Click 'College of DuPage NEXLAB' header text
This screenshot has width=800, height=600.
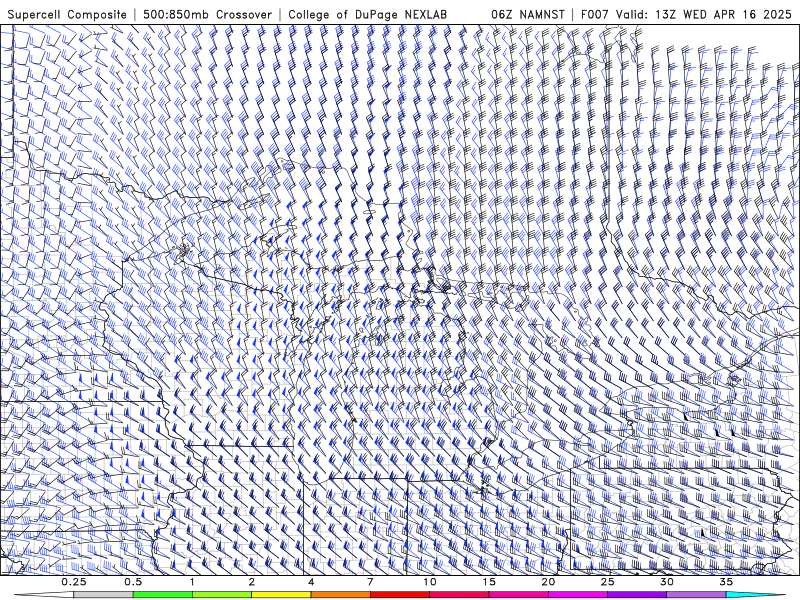point(367,14)
